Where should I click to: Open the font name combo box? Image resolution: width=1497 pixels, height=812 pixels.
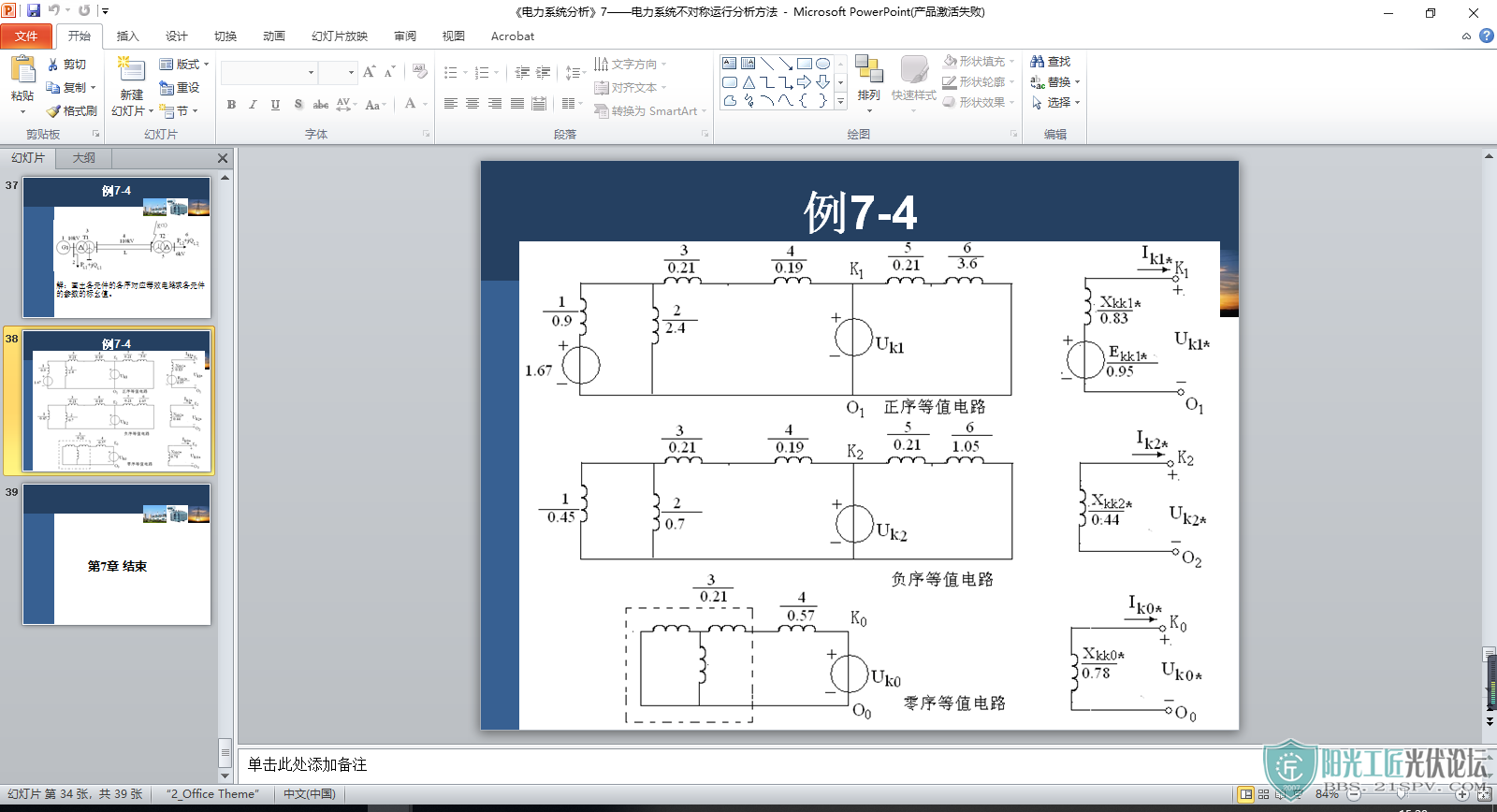(269, 72)
